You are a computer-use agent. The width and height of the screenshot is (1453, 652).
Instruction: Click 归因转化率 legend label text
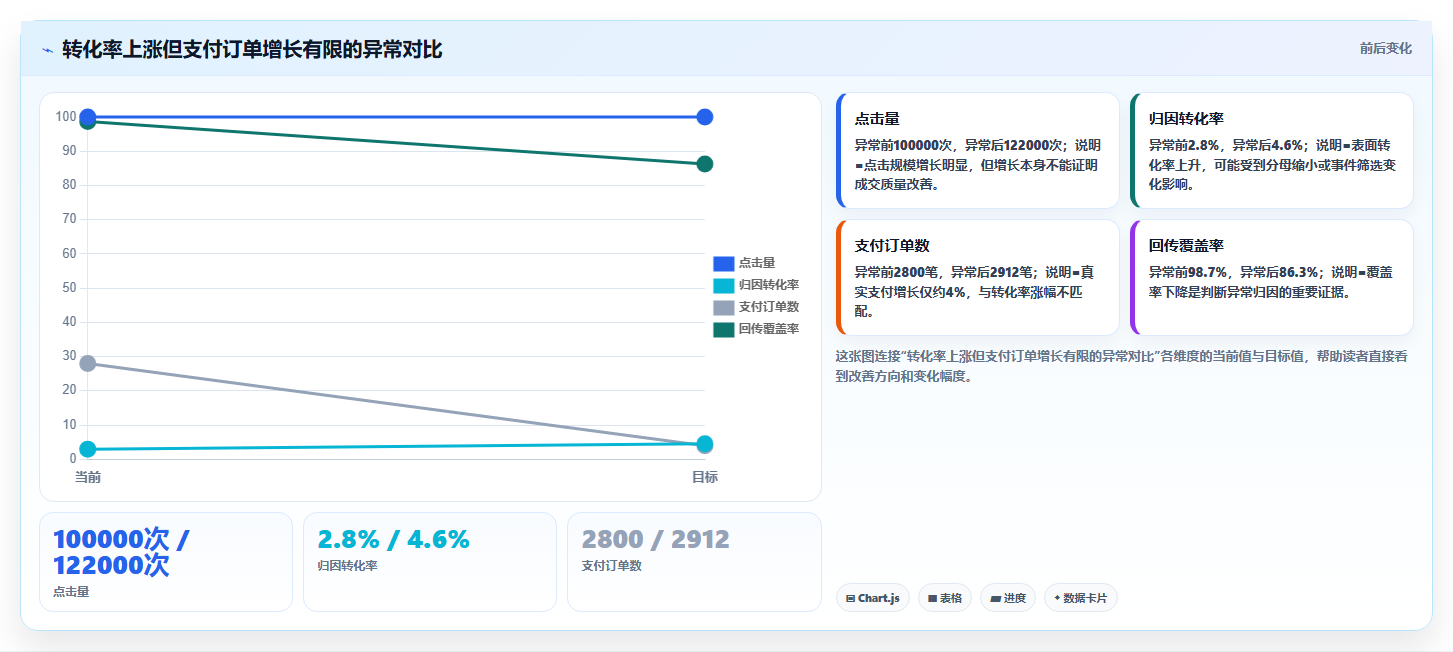point(769,285)
